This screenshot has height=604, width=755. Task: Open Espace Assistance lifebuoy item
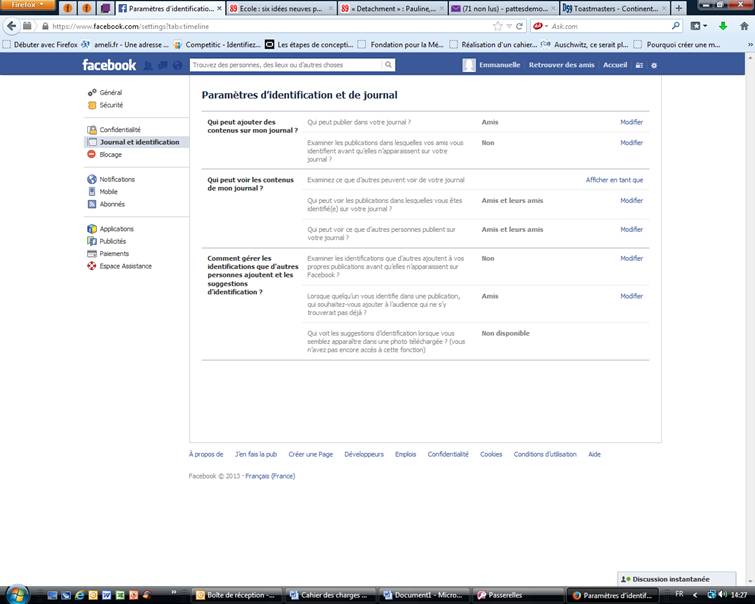click(x=119, y=266)
